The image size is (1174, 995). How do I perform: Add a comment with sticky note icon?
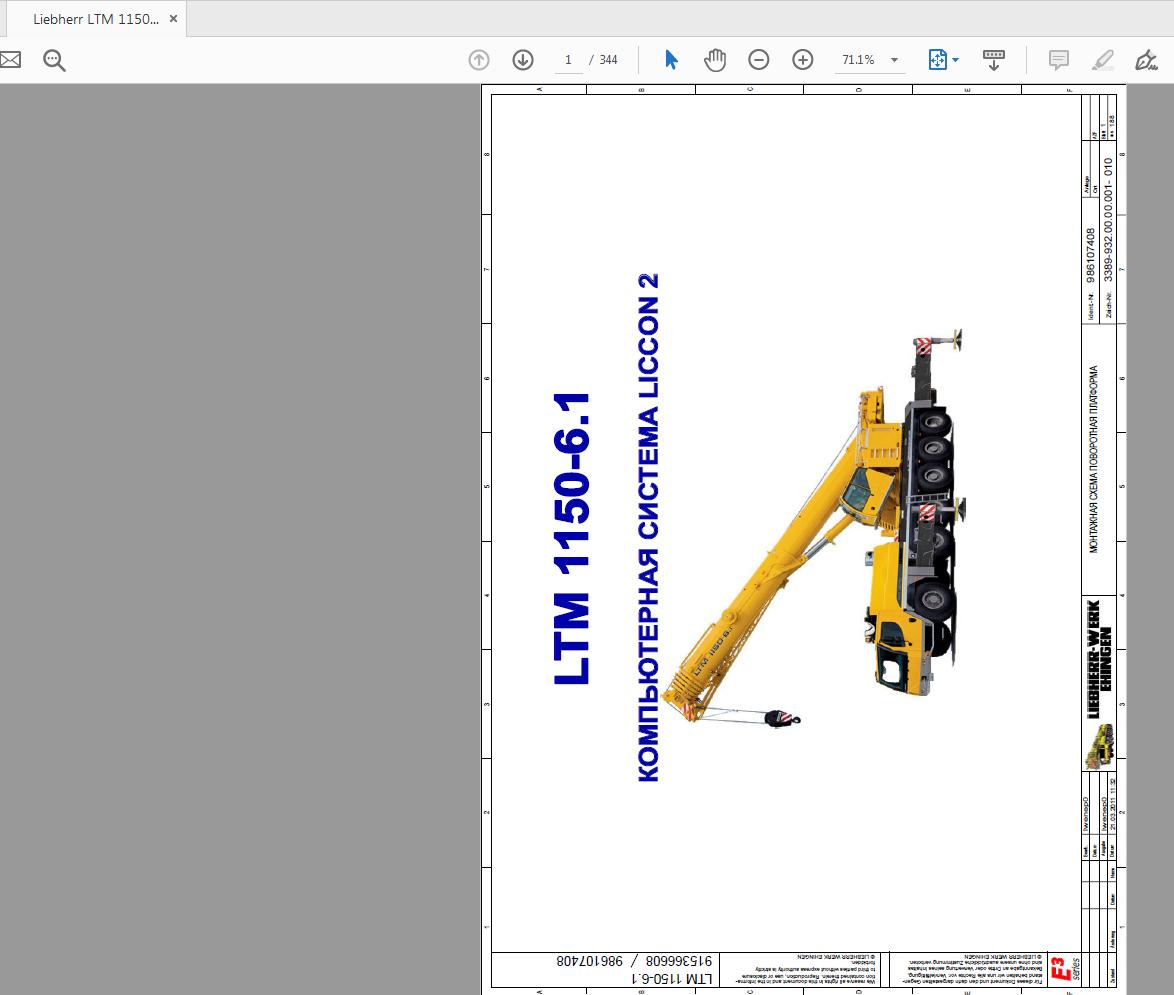click(x=1058, y=60)
